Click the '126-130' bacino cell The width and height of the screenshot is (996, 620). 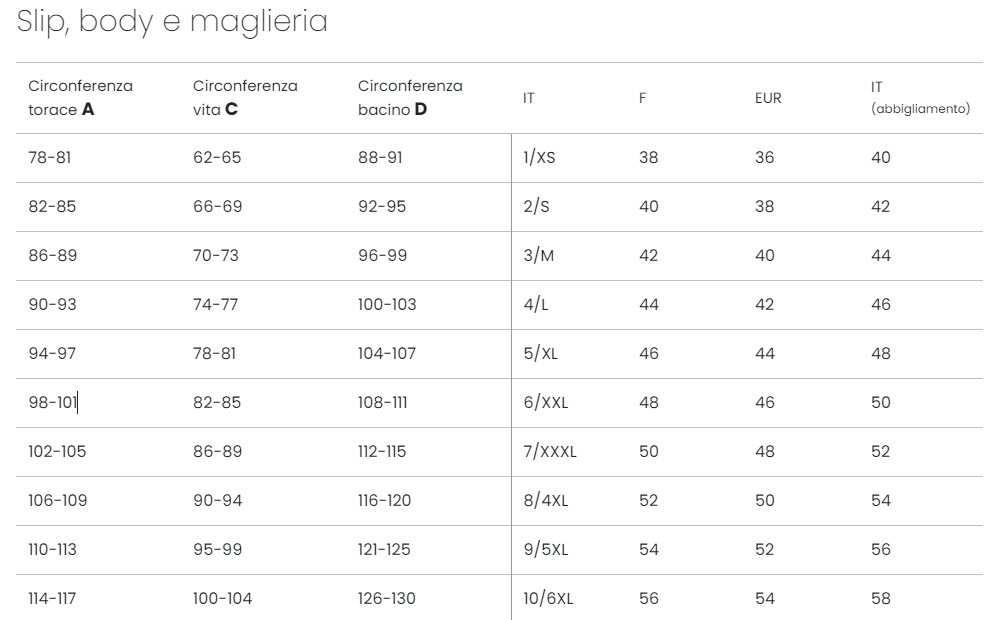click(x=387, y=598)
